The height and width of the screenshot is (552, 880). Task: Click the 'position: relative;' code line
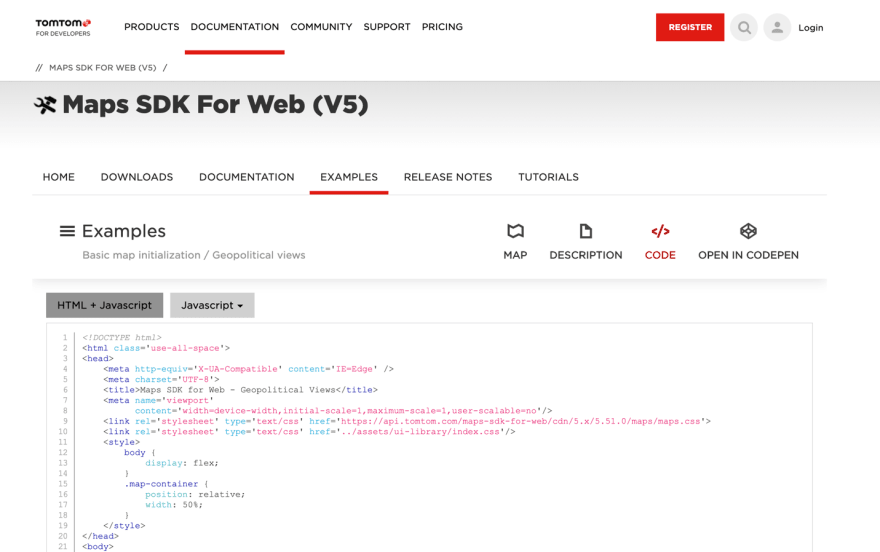195,495
